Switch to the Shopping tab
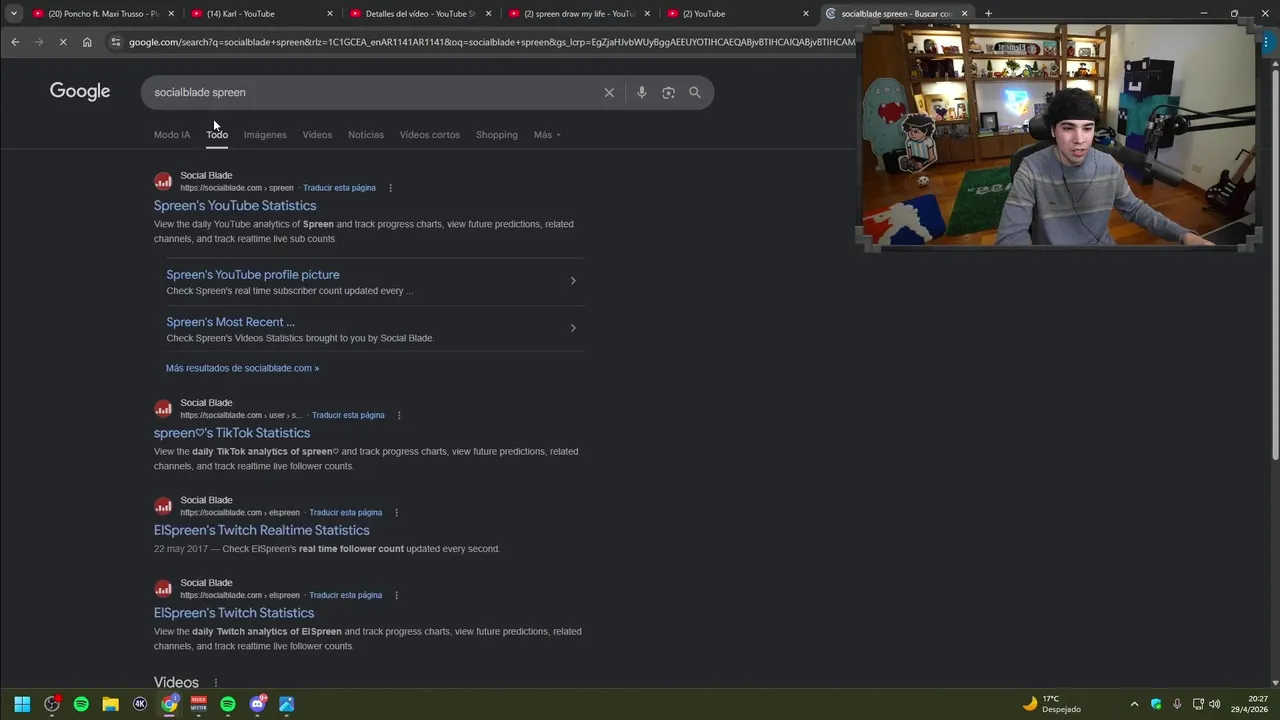The height and width of the screenshot is (720, 1280). pyautogui.click(x=497, y=135)
